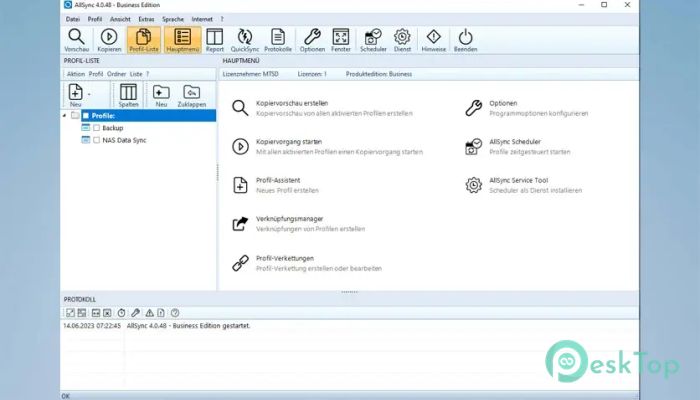Create new profile with Neu document icon

click(75, 95)
